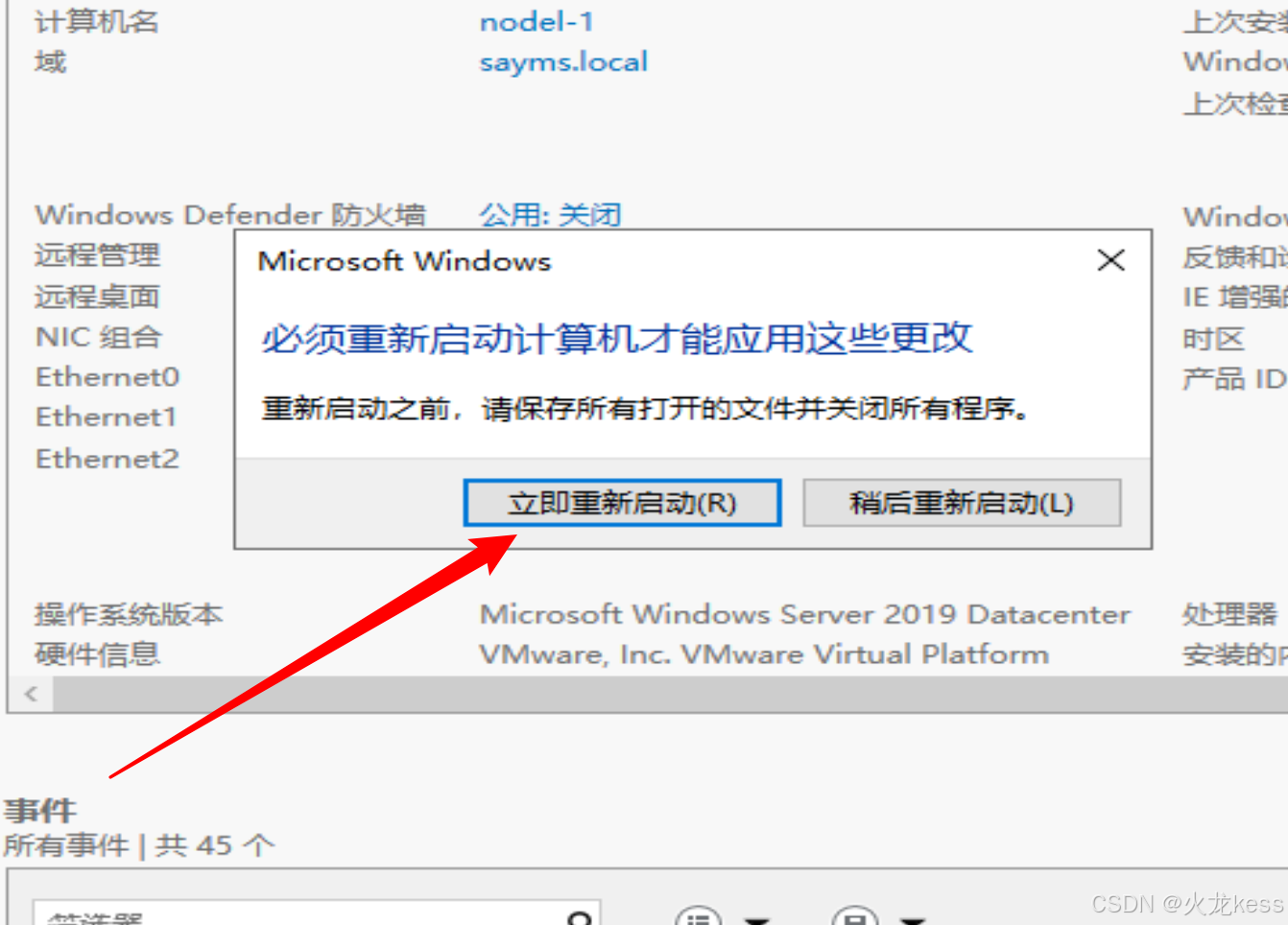1288x925 pixels.
Task: Click the NIC 组合 label
Action: tap(98, 337)
